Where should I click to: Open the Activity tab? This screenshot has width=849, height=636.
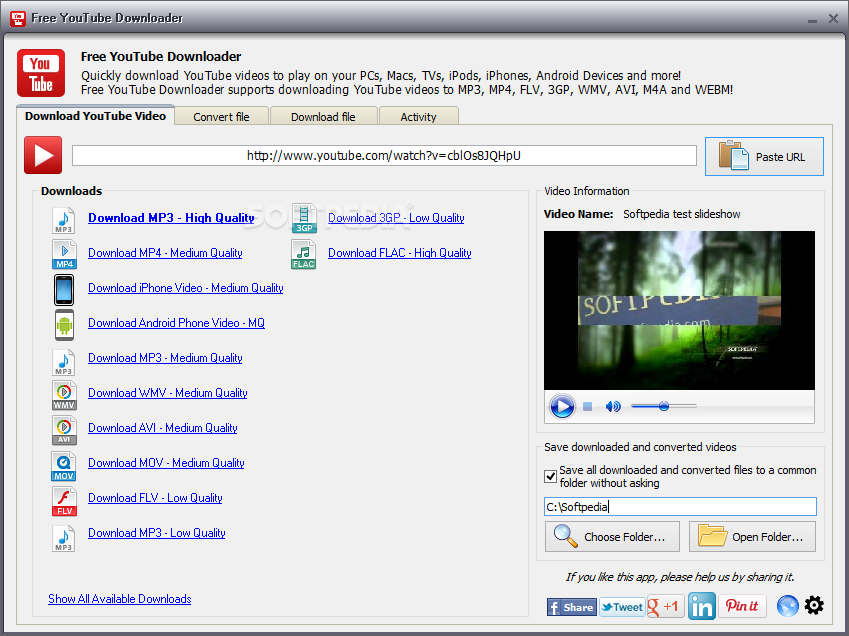coord(418,116)
